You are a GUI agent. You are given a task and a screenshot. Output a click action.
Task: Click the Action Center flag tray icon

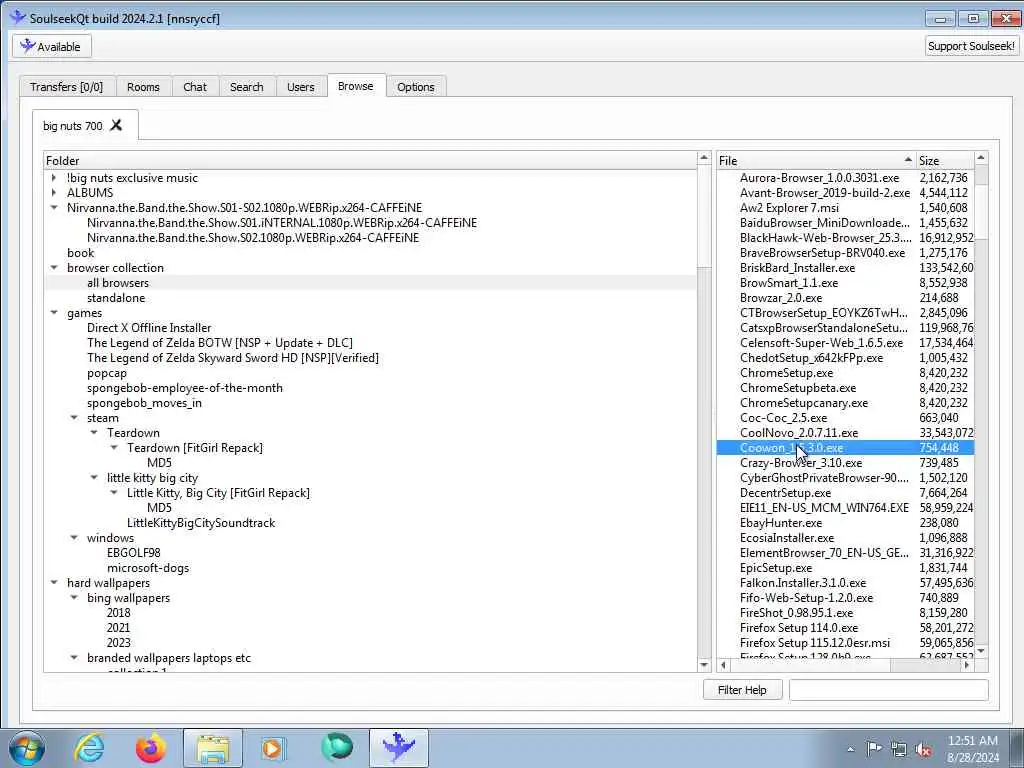pyautogui.click(x=874, y=748)
